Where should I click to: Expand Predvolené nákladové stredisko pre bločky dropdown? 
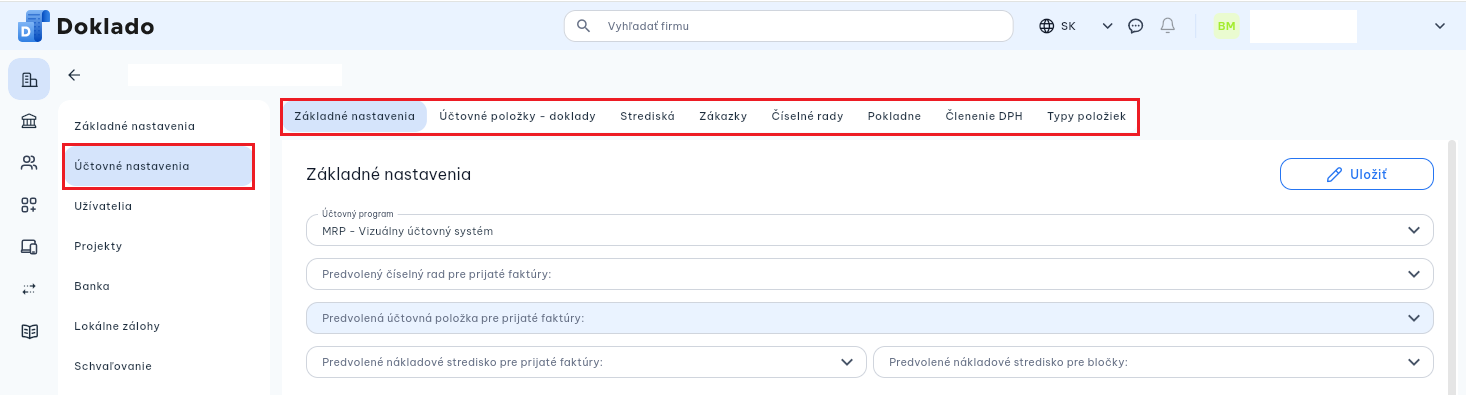click(x=1154, y=362)
